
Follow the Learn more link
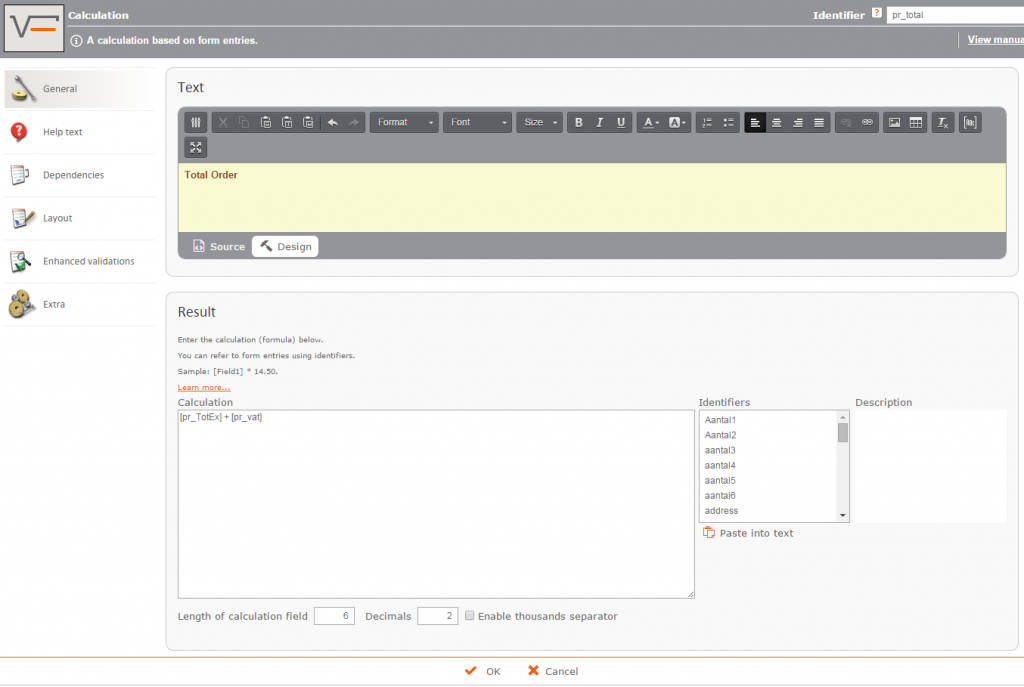(204, 387)
